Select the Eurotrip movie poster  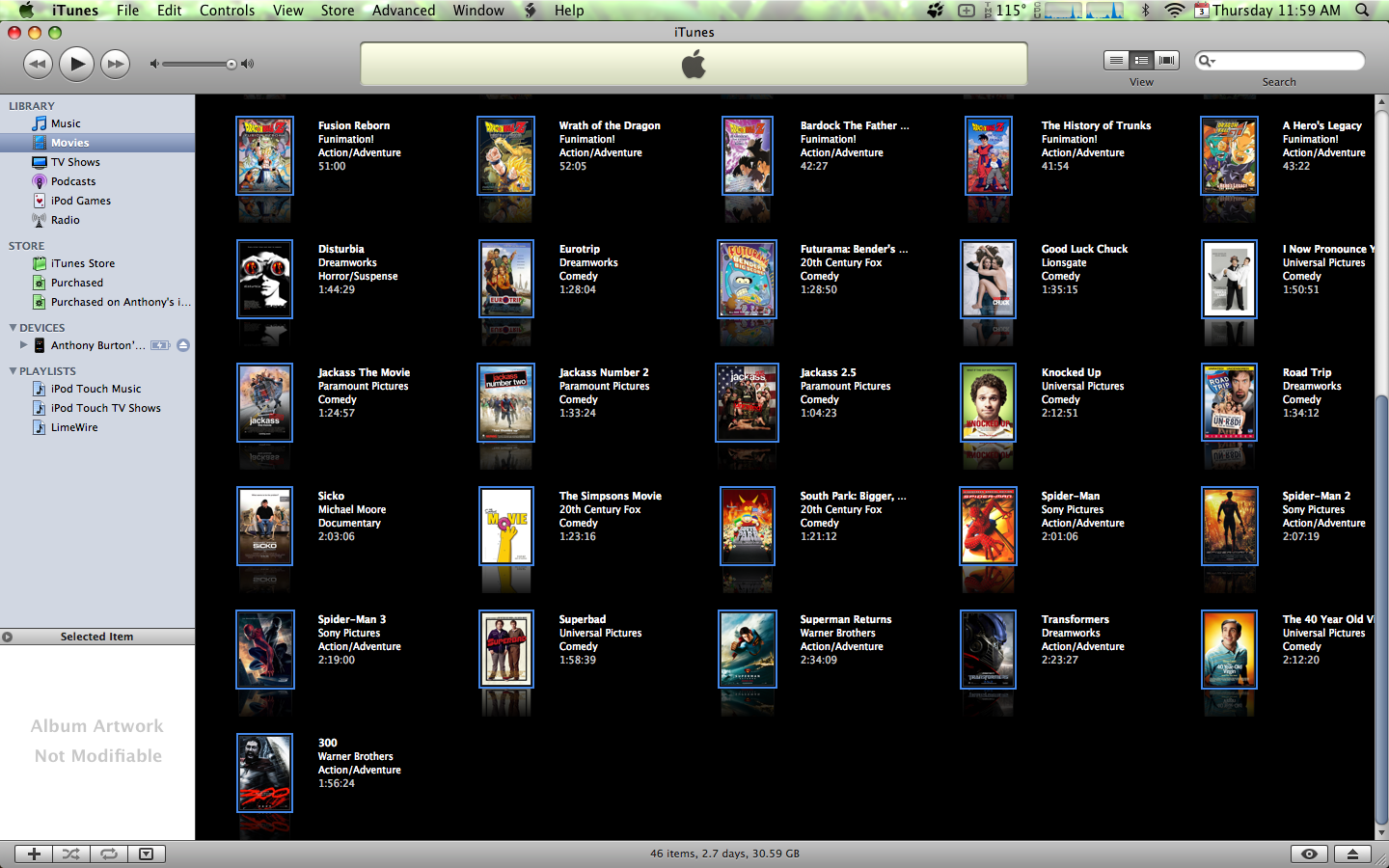pos(506,279)
